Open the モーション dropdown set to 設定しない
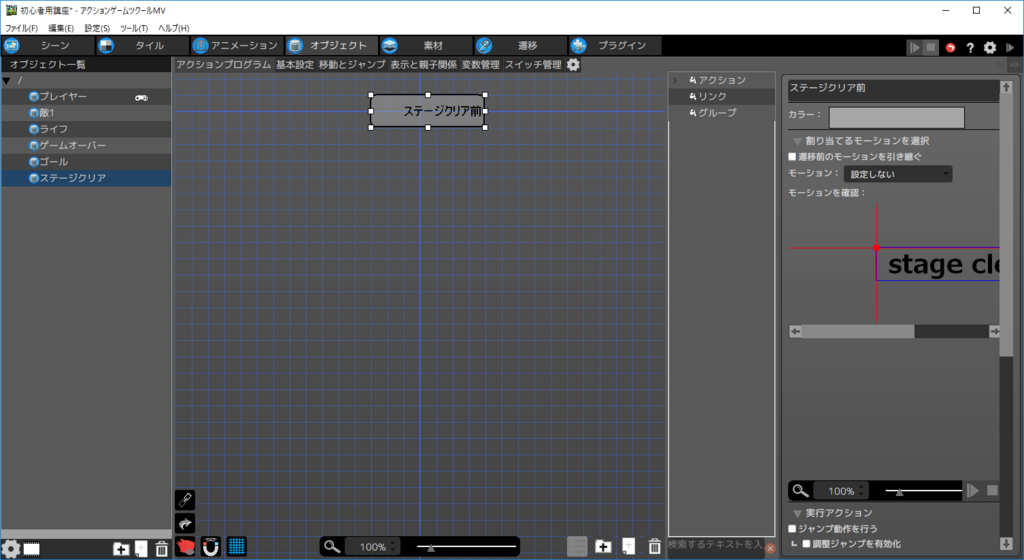The height and width of the screenshot is (560, 1024). click(898, 174)
